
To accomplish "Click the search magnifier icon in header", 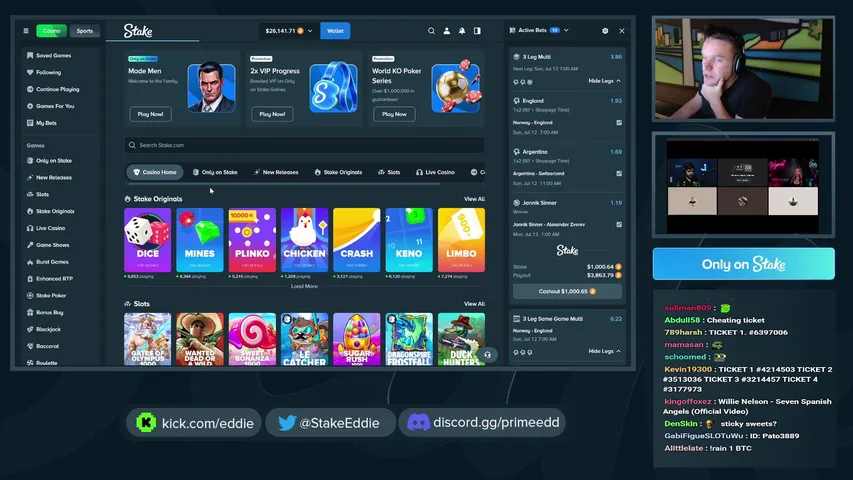I will [x=431, y=31].
